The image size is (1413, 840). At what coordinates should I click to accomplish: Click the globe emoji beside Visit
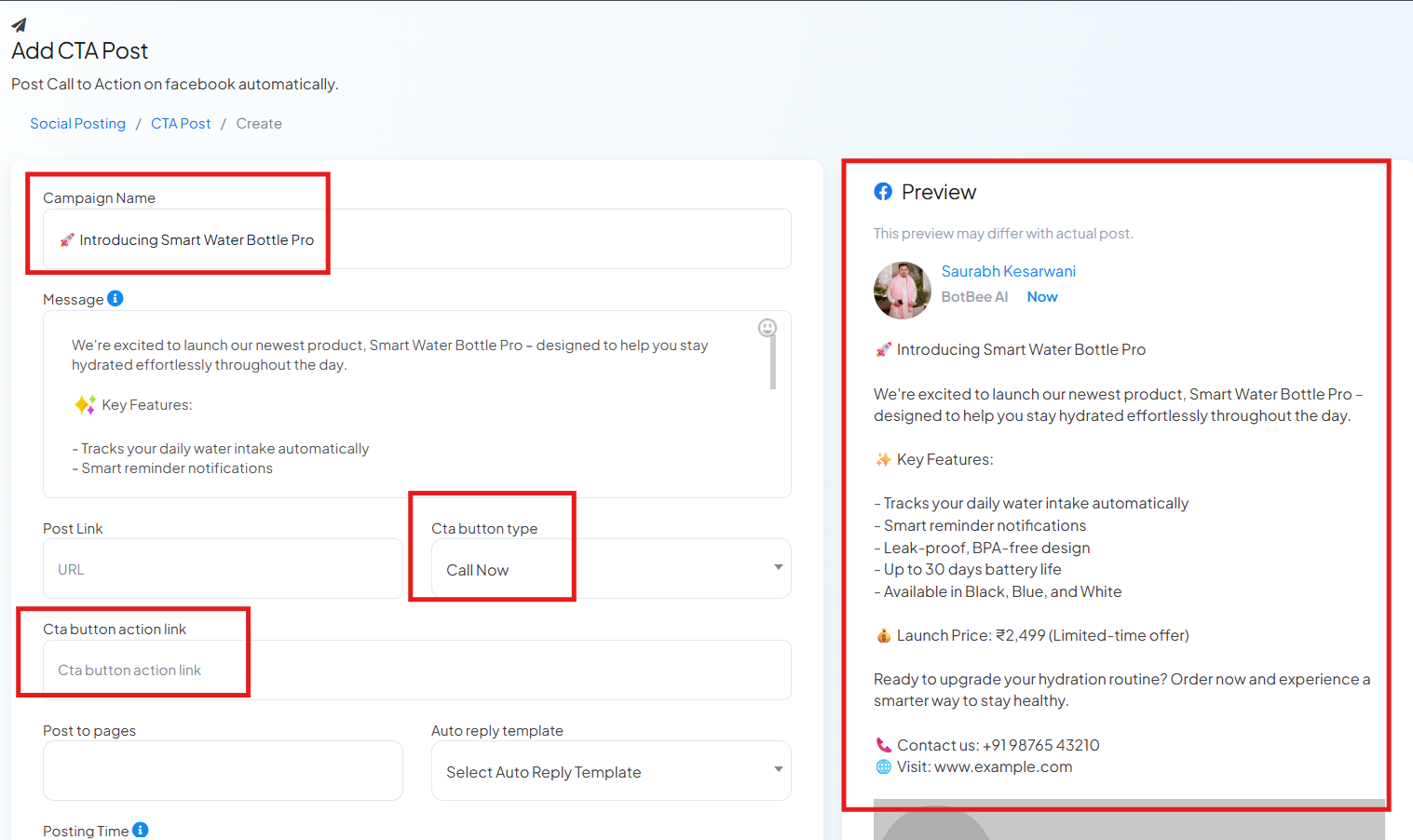[x=883, y=766]
